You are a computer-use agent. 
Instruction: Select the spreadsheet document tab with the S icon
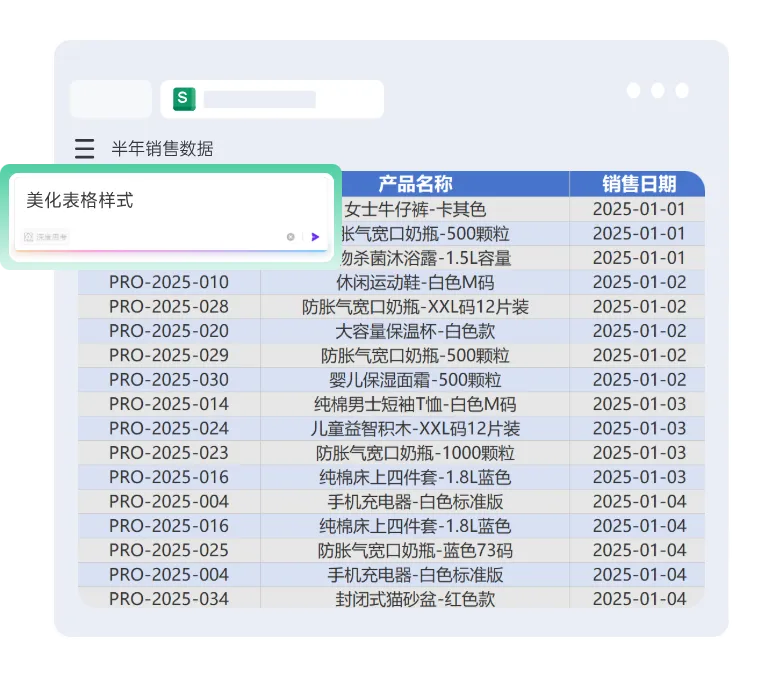[272, 99]
